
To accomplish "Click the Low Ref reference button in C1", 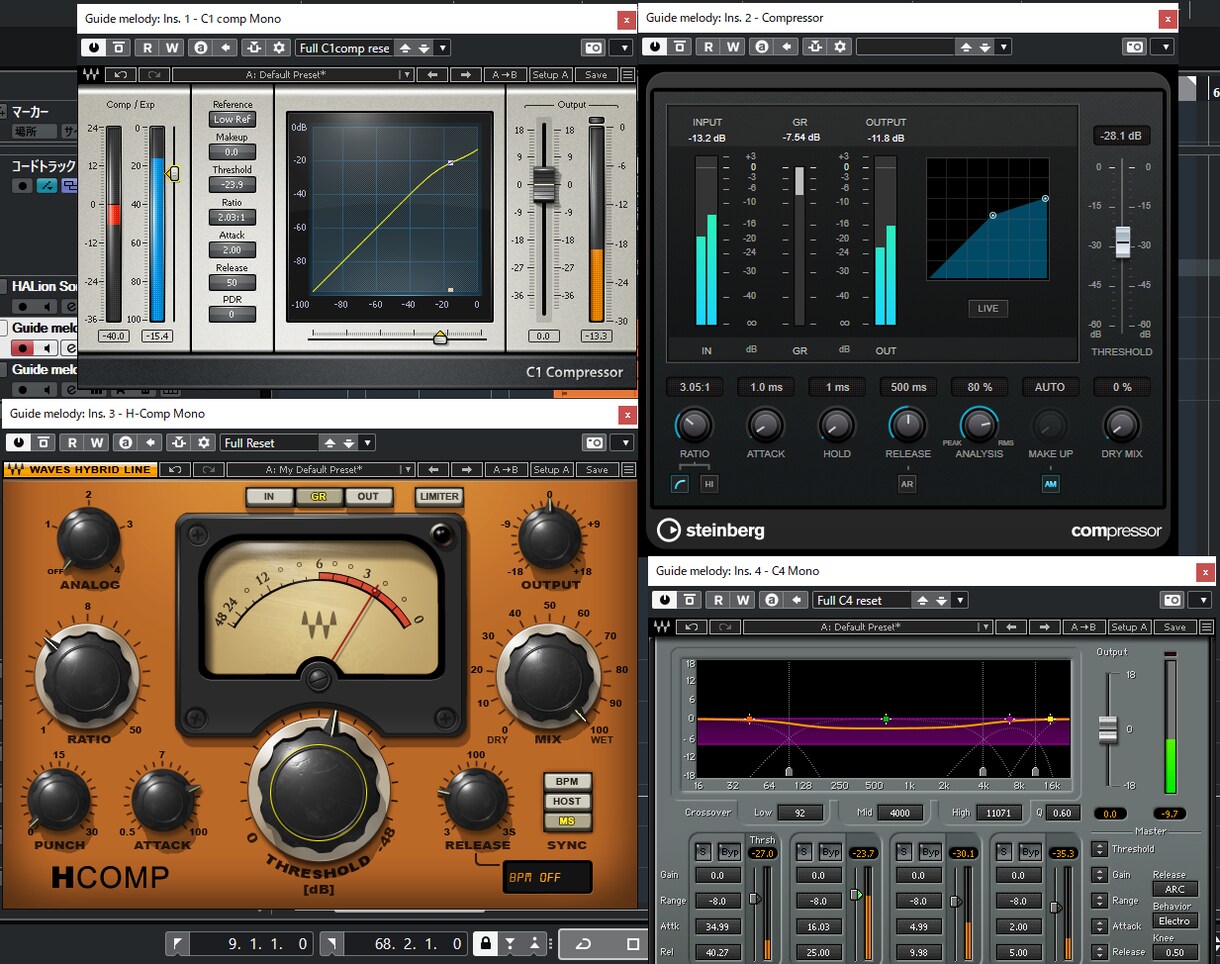I will [232, 119].
